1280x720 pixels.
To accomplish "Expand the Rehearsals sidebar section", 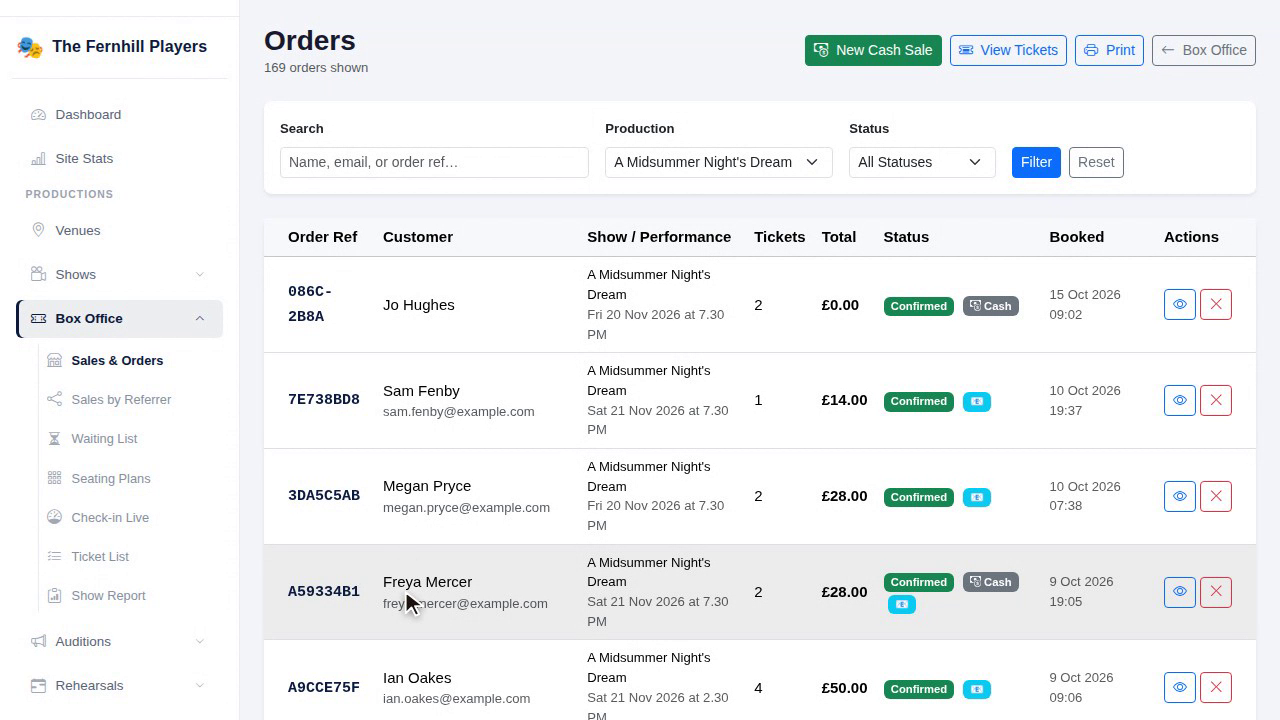I will pos(119,685).
